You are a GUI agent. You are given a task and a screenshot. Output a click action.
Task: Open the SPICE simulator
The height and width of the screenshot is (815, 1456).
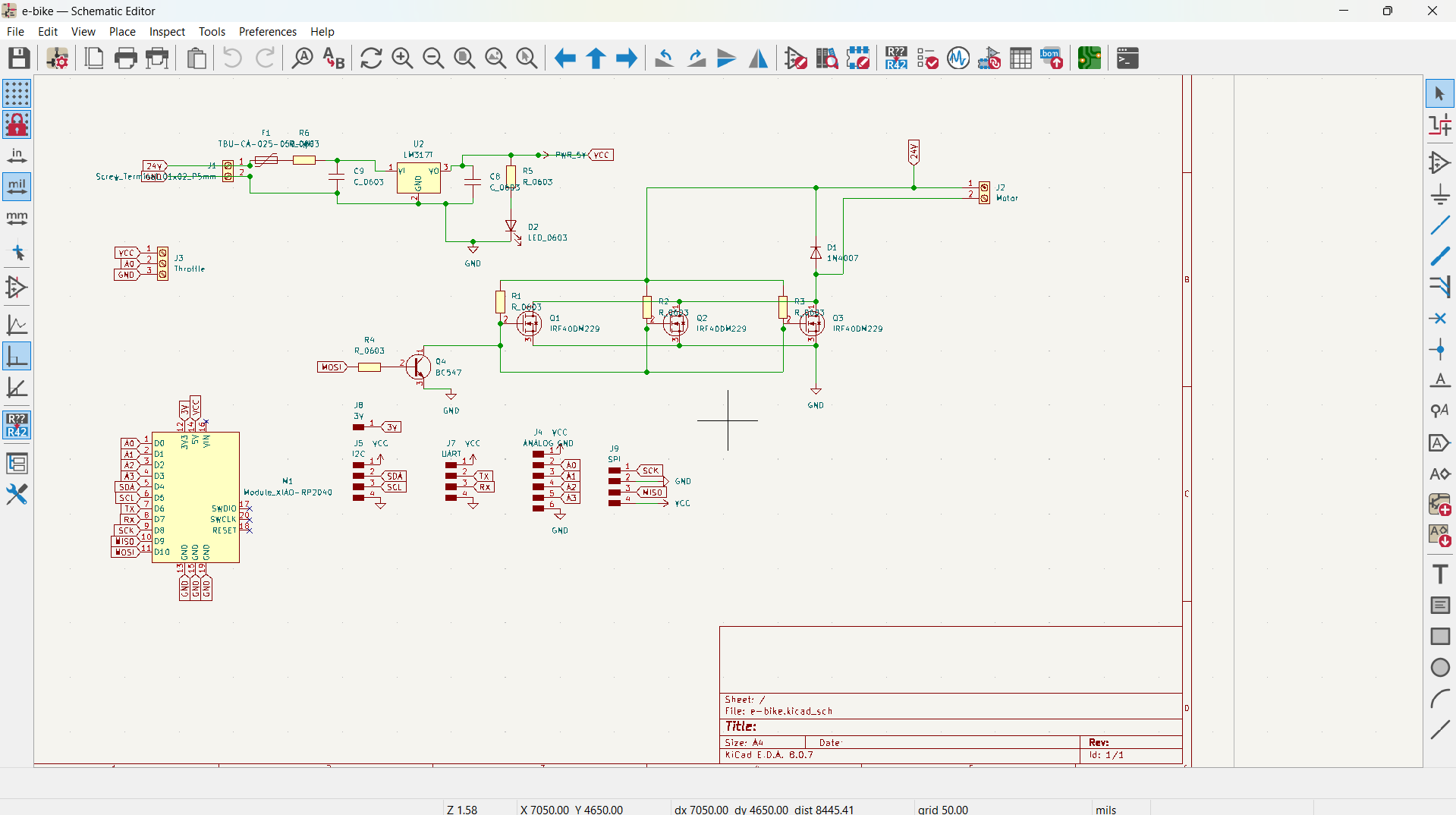click(958, 58)
